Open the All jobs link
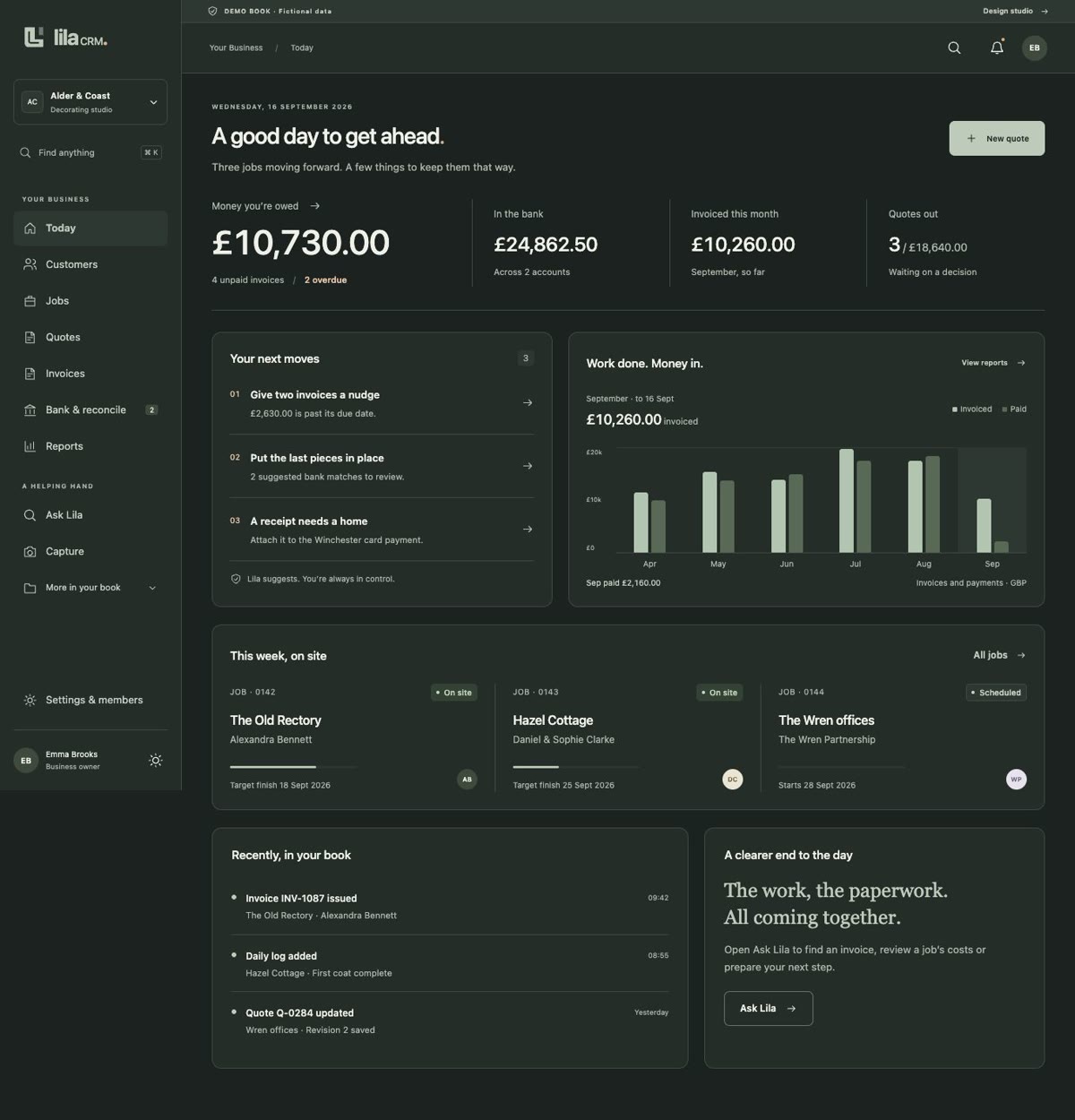The image size is (1075, 1120). (x=1000, y=655)
